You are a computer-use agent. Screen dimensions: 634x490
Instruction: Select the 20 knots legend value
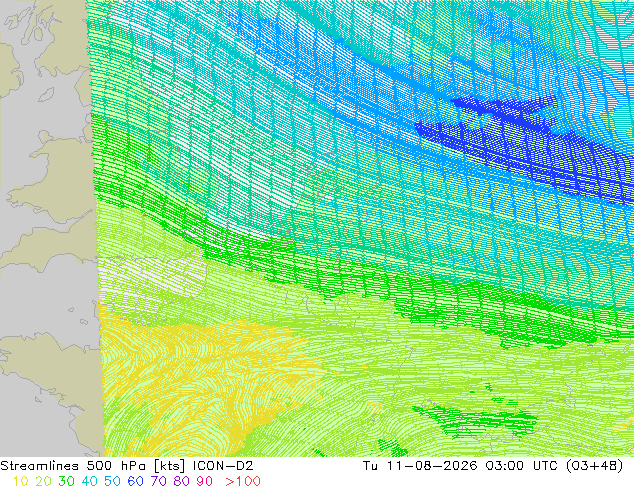pos(43,481)
